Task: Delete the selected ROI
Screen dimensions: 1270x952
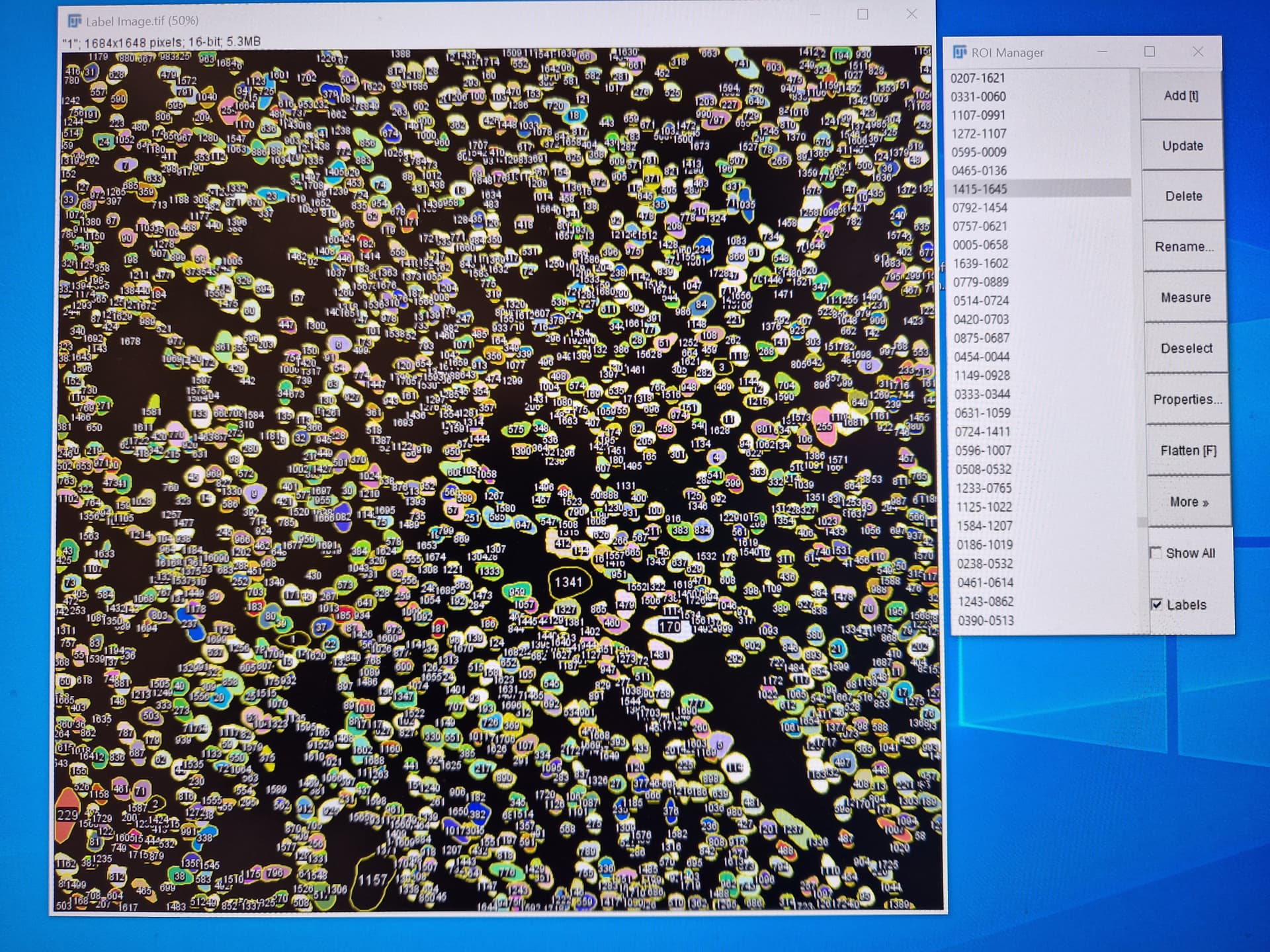Action: tap(1183, 196)
